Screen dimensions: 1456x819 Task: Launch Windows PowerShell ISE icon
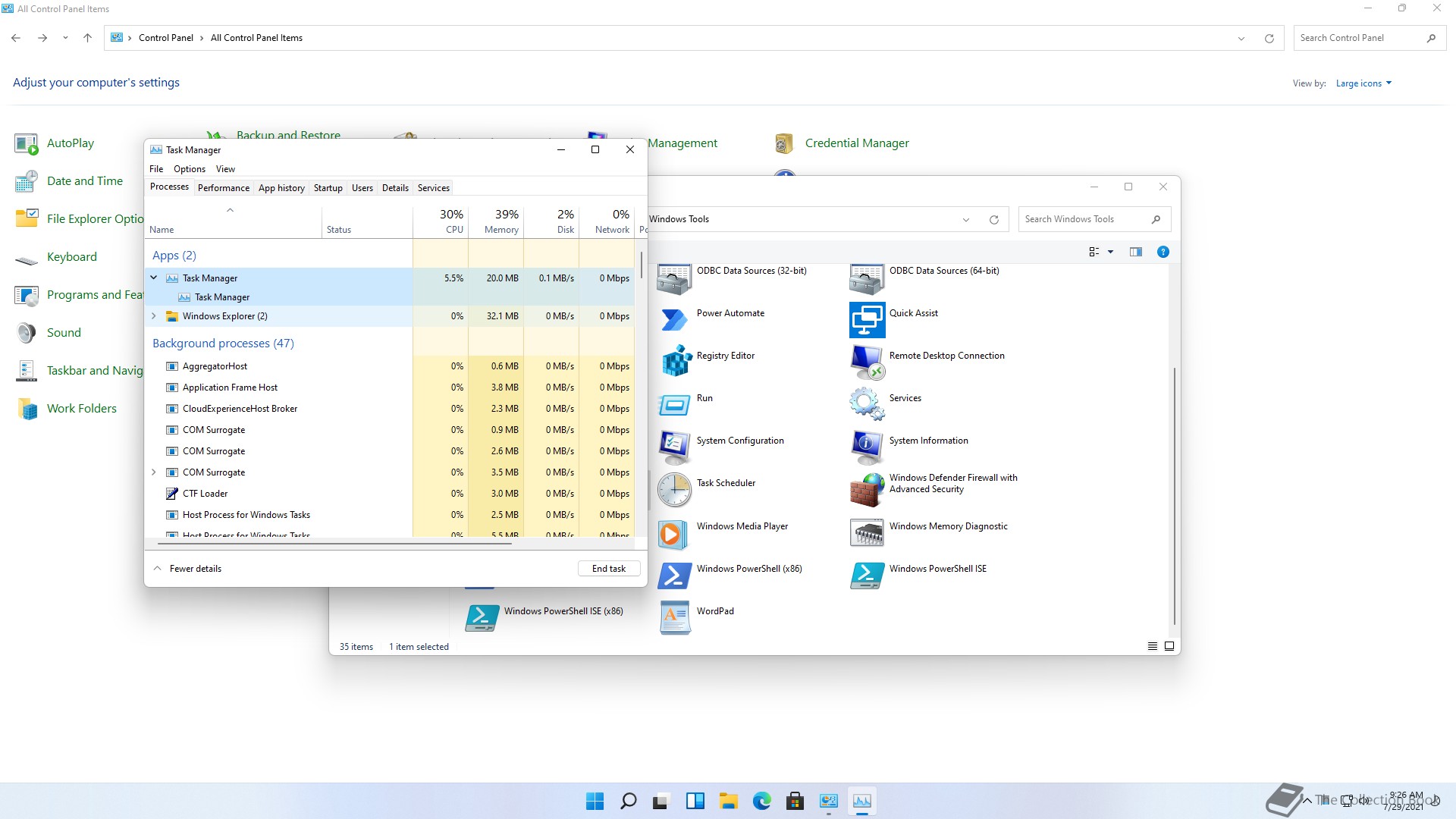(x=867, y=576)
